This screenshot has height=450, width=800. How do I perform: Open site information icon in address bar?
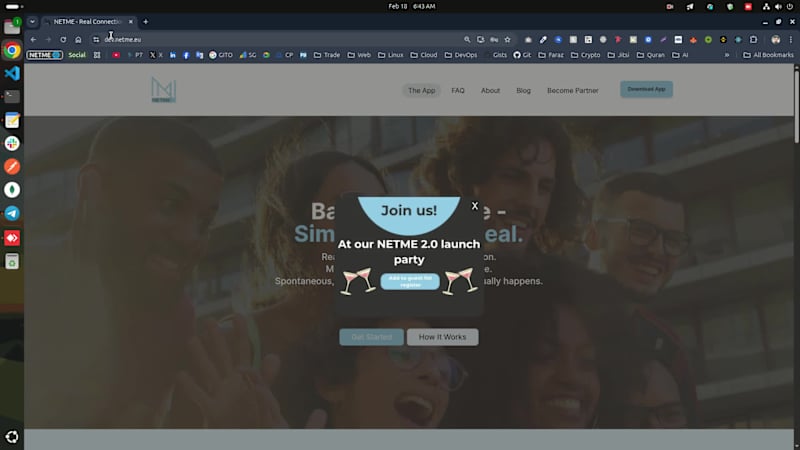pyautogui.click(x=96, y=39)
